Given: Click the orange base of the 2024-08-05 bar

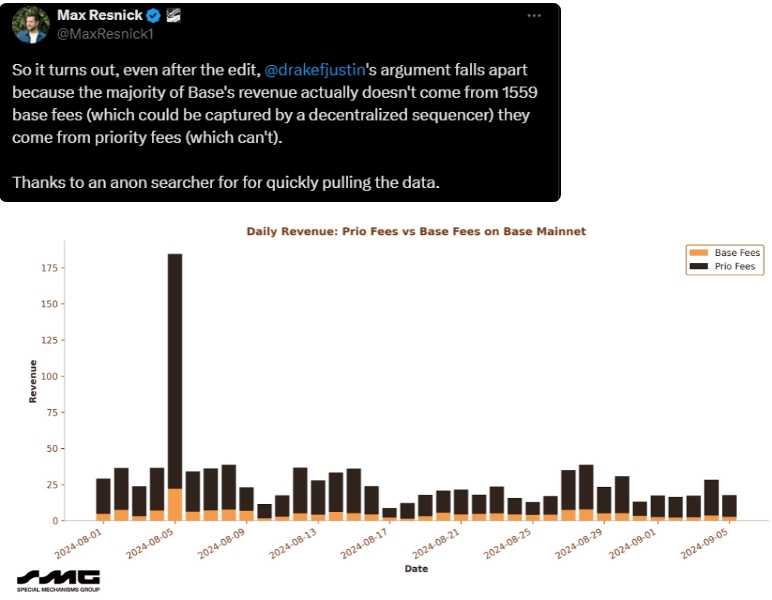Looking at the screenshot, I should tap(175, 505).
